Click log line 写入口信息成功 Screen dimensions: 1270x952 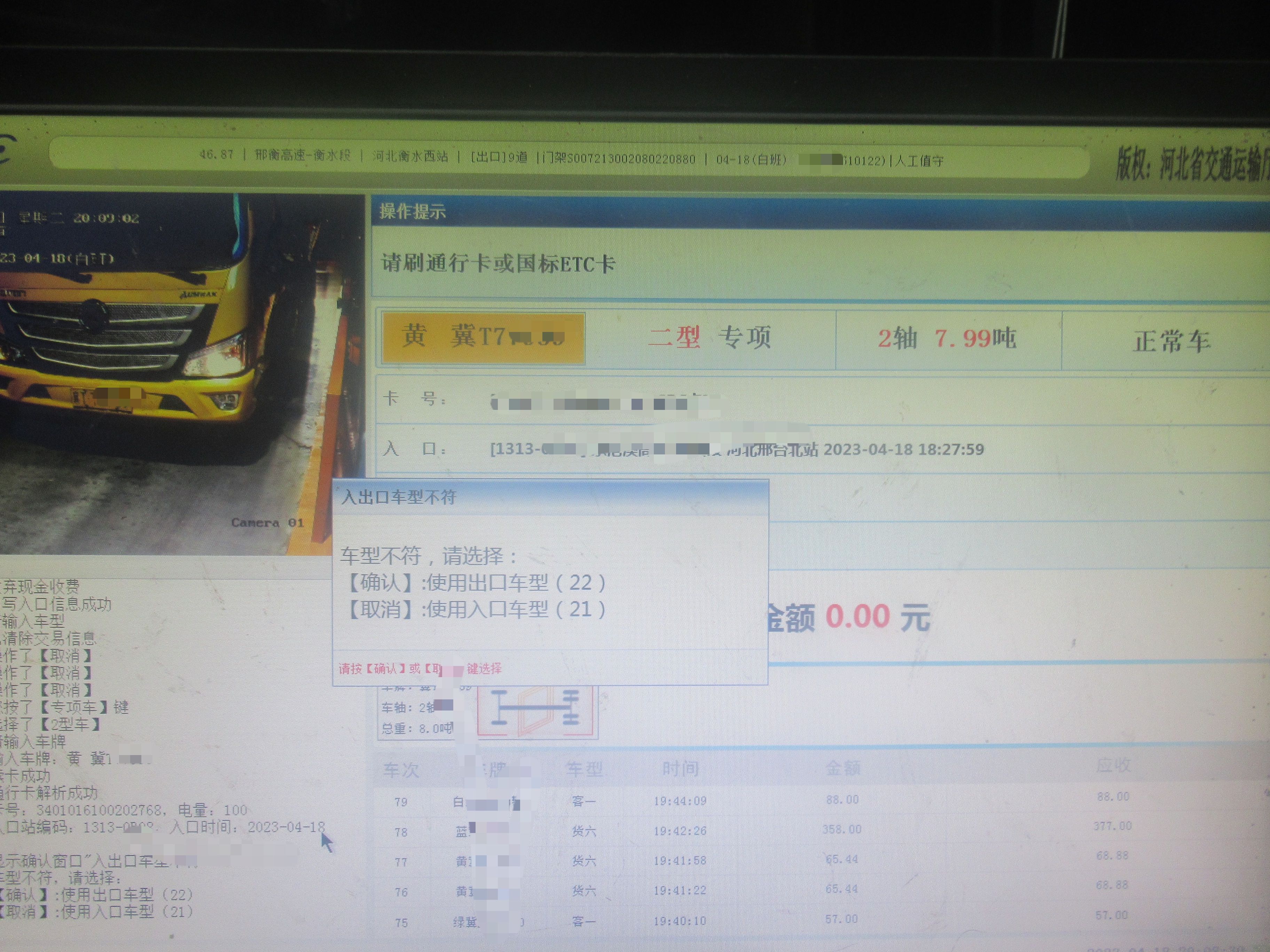pos(56,604)
